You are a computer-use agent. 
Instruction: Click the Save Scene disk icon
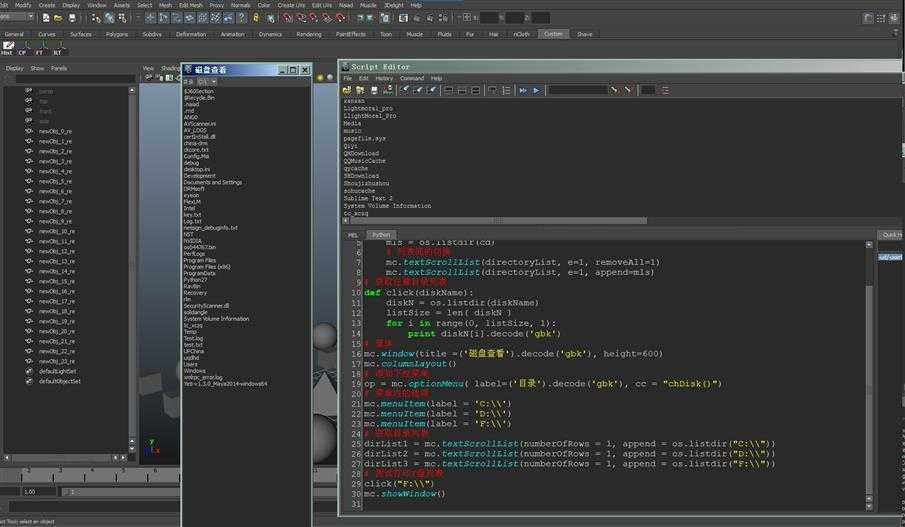pos(72,18)
